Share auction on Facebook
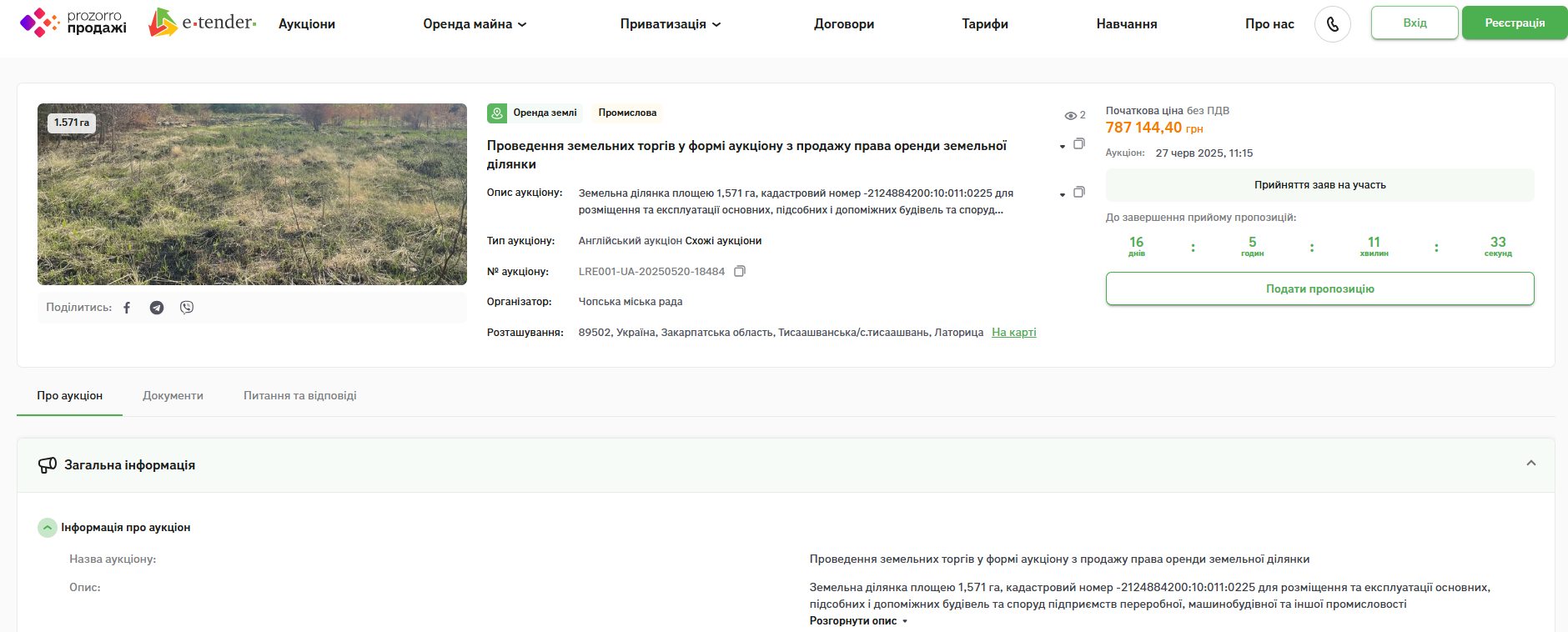Screen dimensions: 1568x632 127,308
